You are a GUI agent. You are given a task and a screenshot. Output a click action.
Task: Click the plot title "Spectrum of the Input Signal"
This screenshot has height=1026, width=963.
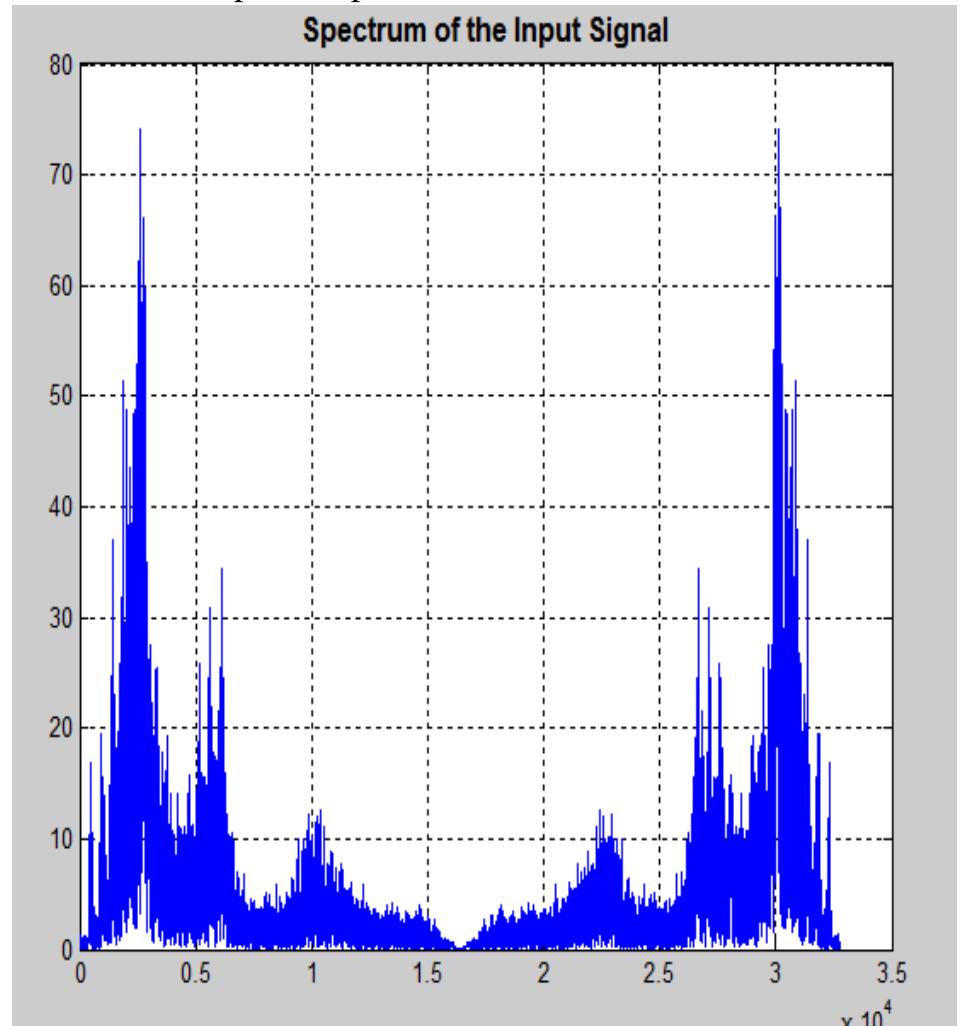485,31
